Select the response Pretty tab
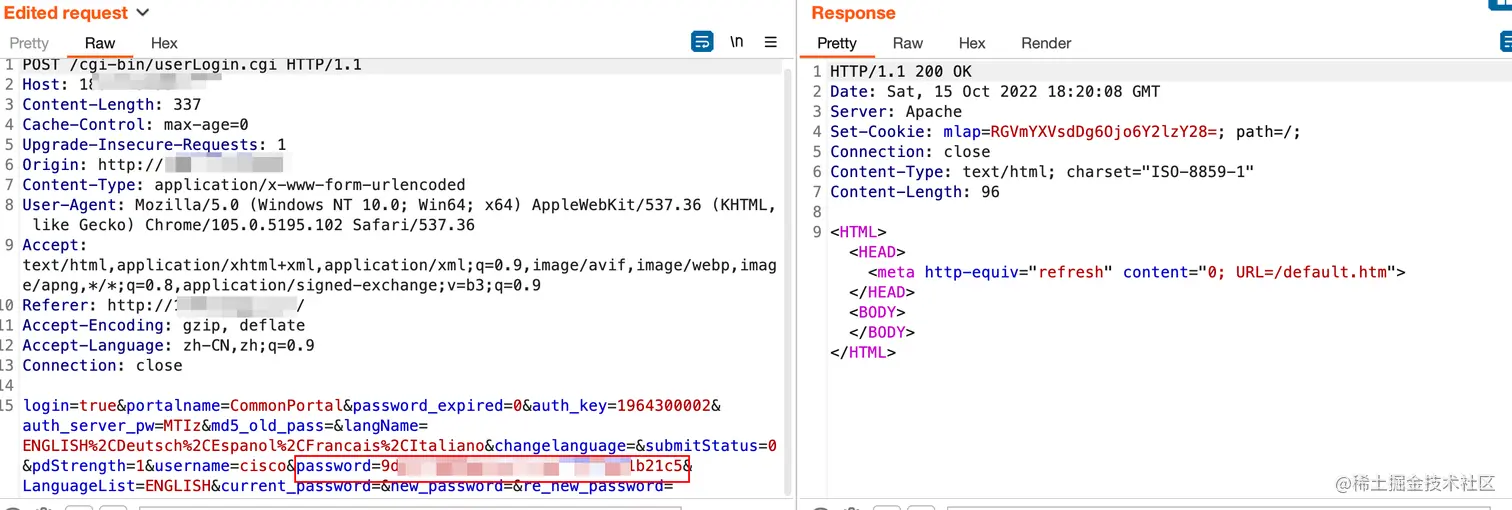The width and height of the screenshot is (1512, 510). coord(837,43)
